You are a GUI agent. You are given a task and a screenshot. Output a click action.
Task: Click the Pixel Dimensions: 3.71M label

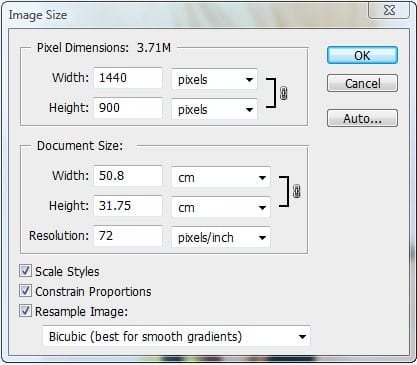pyautogui.click(x=104, y=48)
